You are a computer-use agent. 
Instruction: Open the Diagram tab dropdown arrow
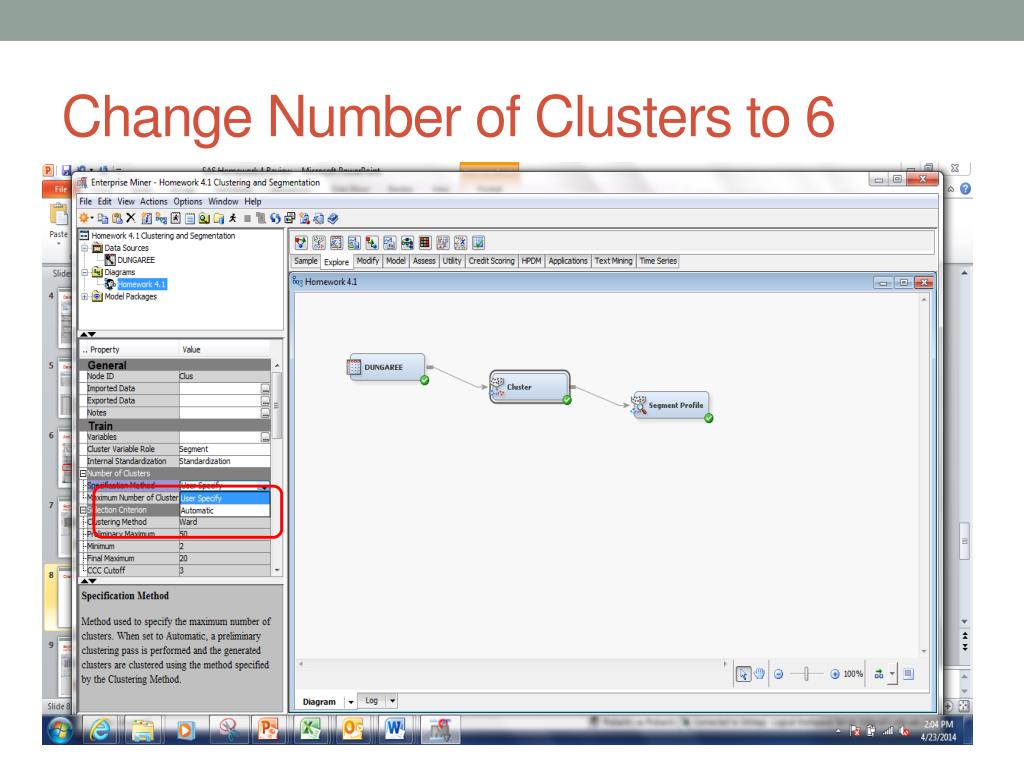point(351,702)
